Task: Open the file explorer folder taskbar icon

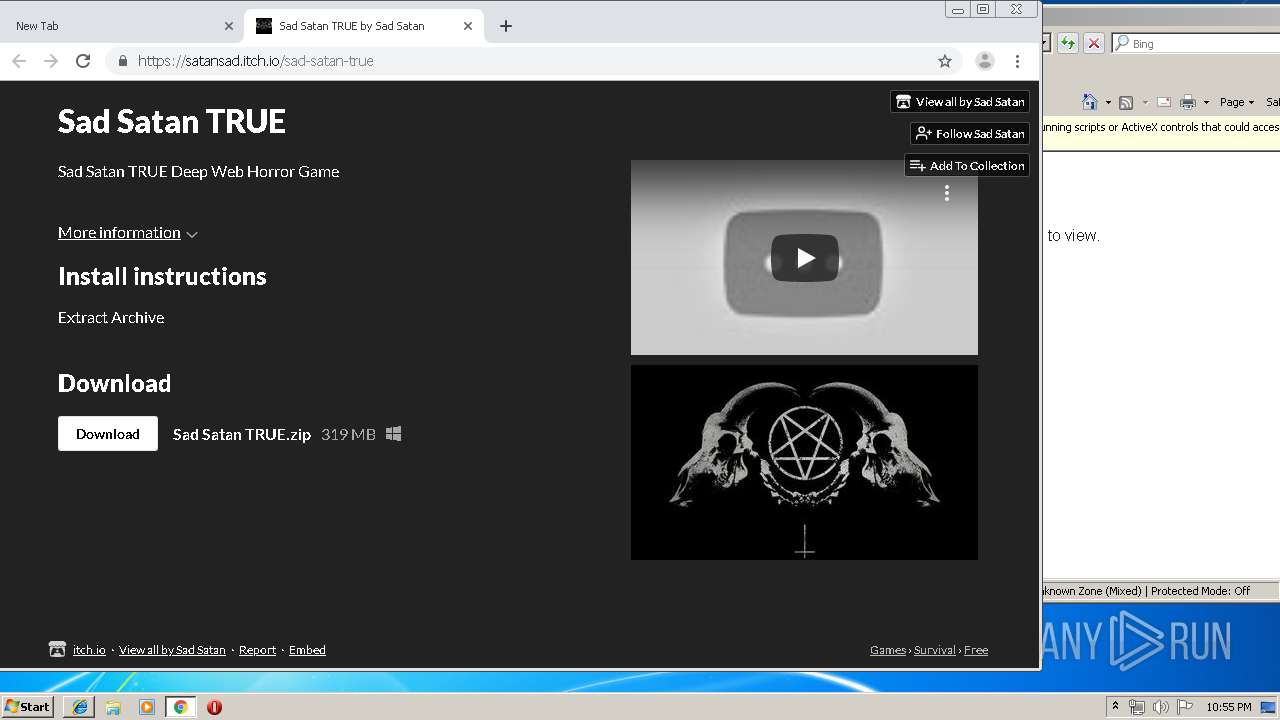Action: 113,707
